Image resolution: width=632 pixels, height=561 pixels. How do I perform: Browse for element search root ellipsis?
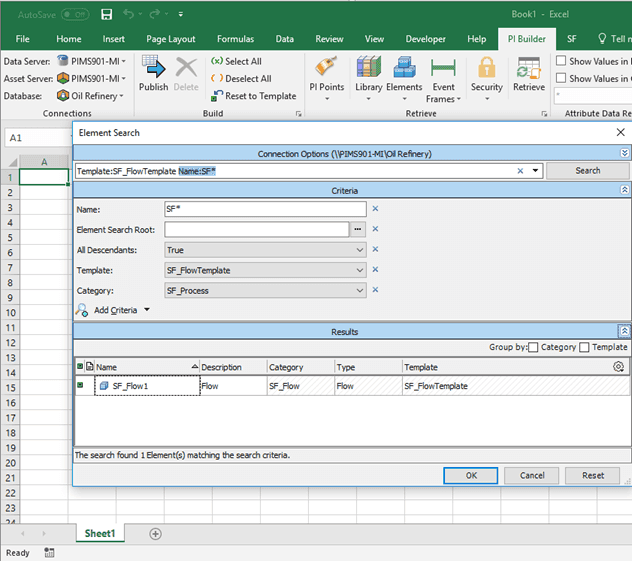coord(358,229)
